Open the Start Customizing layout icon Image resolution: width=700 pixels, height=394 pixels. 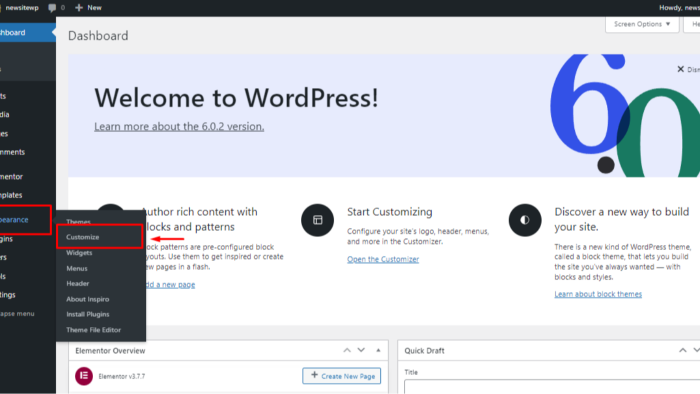tap(317, 220)
